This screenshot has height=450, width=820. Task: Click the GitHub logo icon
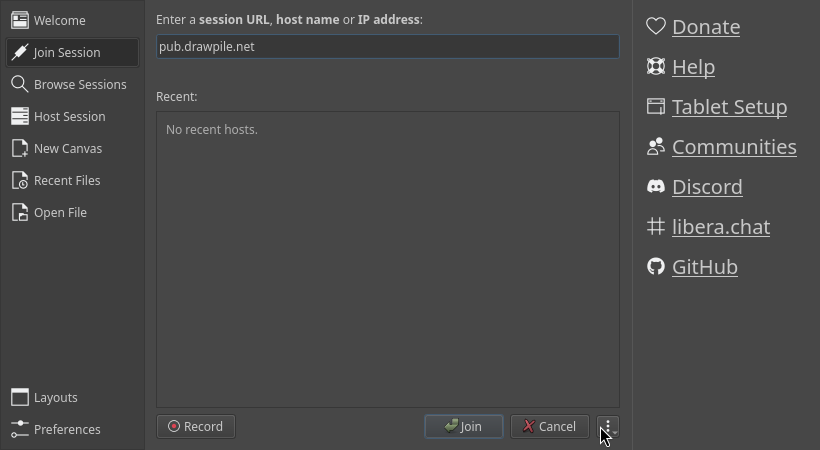coord(656,267)
